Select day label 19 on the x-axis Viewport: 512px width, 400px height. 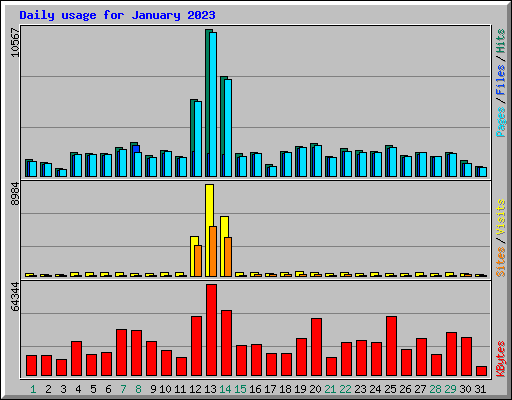pos(300,389)
